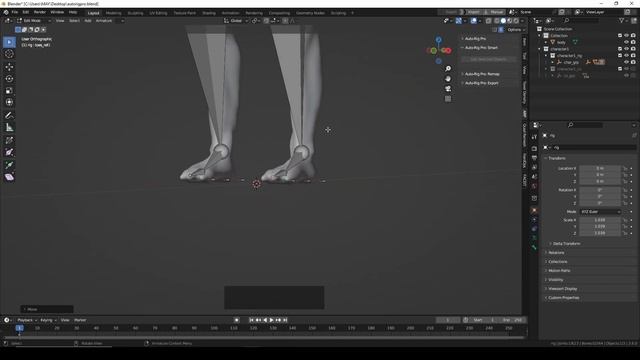Screen dimensions: 640x360
Task: Expand the Auto-Rig Pro: Remap panel
Action: [x=482, y=74]
